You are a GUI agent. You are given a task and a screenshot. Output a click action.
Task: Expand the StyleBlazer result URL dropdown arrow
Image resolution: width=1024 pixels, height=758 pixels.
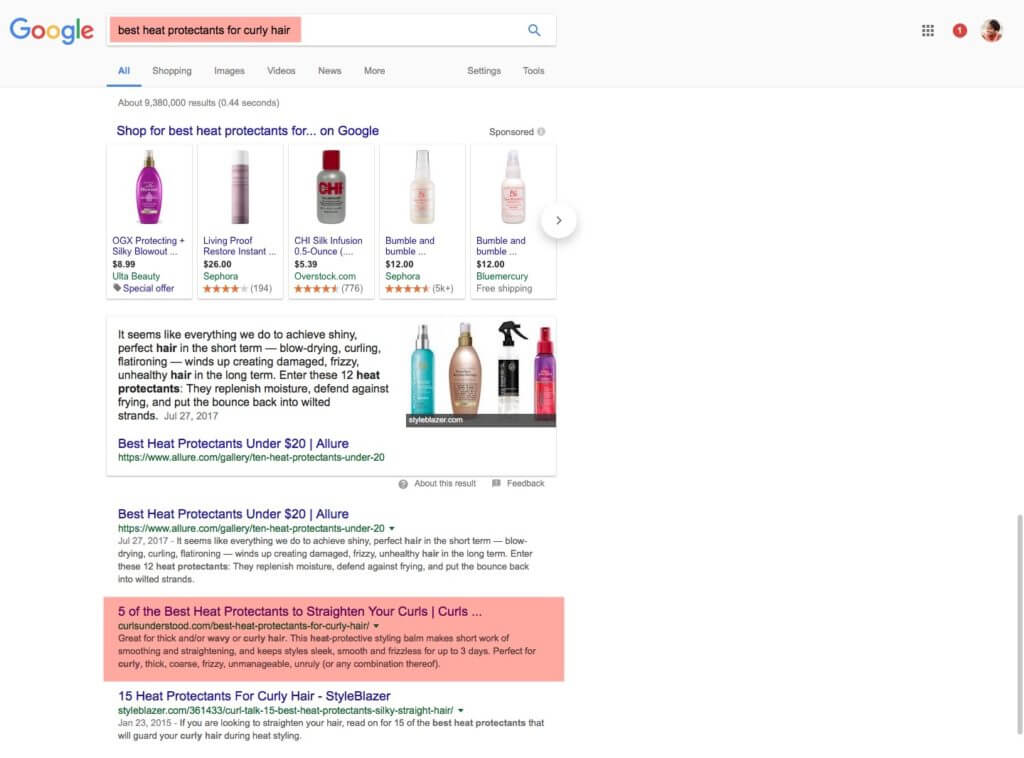pos(460,710)
